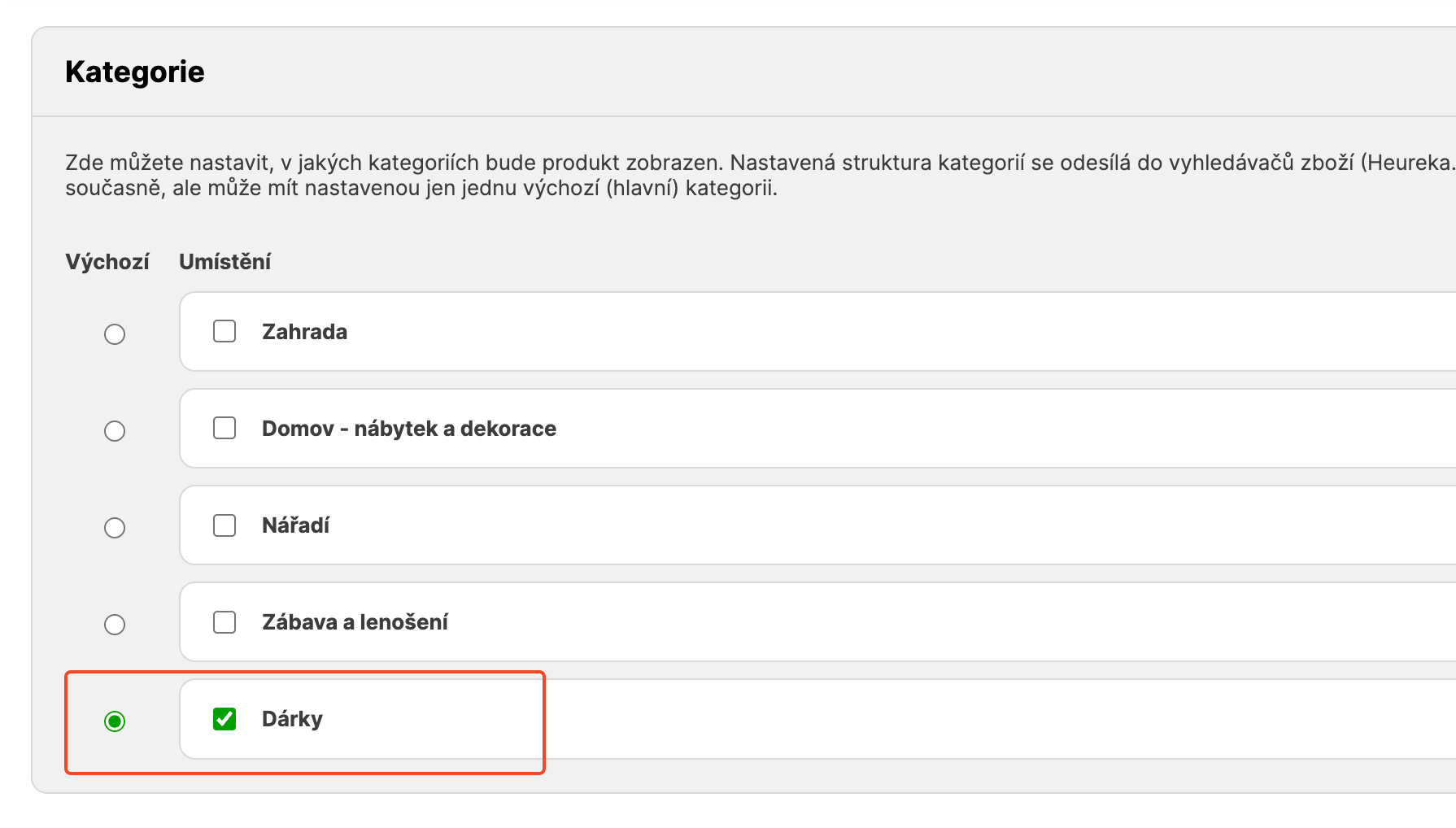Click the Kategorie section heading
Image resolution: width=1456 pixels, height=828 pixels.
point(135,72)
